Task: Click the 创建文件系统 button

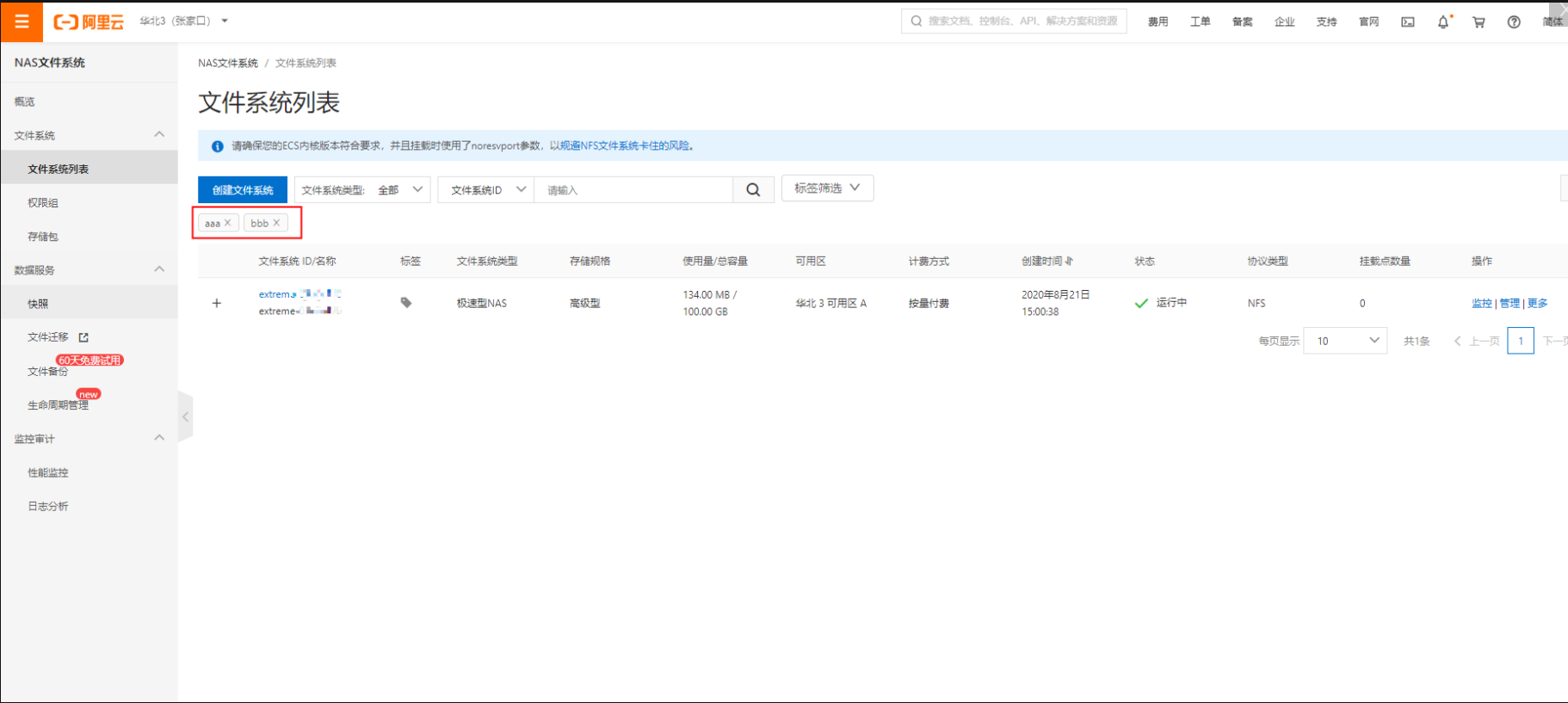Action: [x=243, y=190]
